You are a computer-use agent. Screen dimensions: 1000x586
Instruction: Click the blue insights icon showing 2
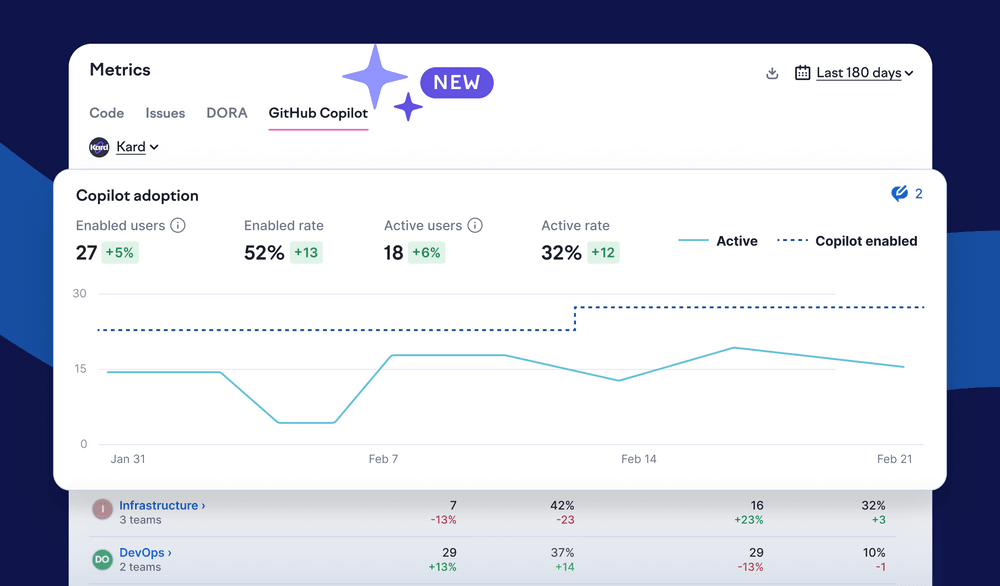(x=900, y=194)
